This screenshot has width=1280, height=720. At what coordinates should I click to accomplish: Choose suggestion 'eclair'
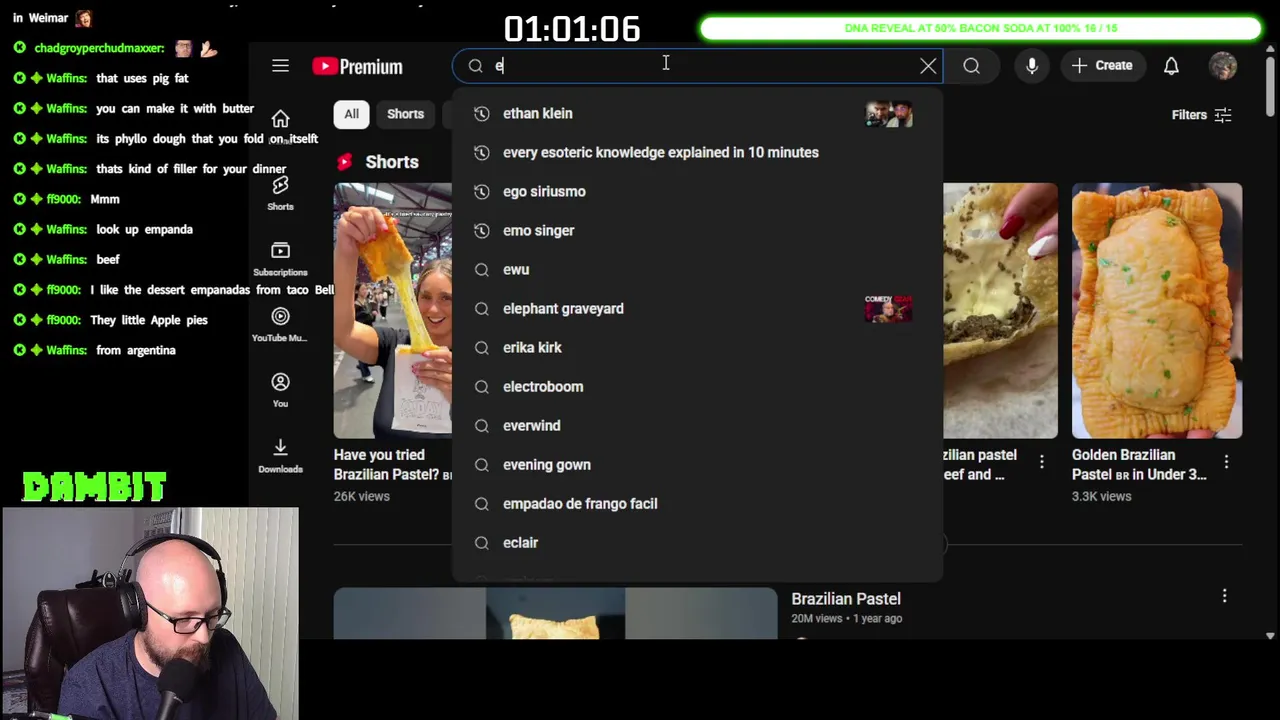[x=697, y=543]
